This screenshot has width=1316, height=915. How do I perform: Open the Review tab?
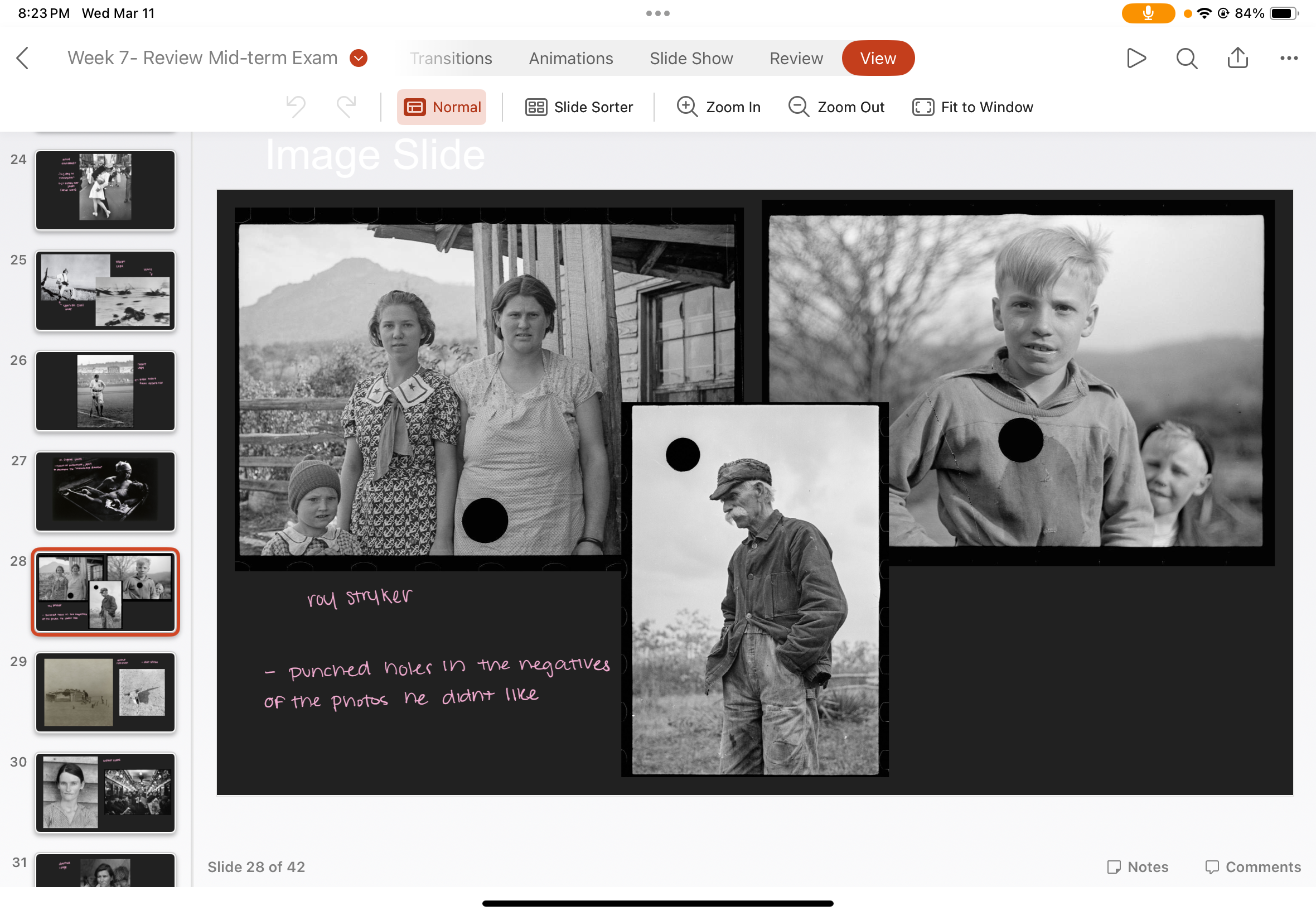point(796,58)
